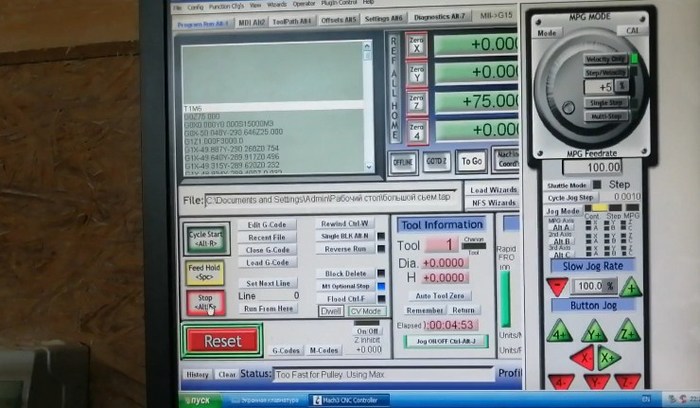
Task: Toggle Shuttle Mode
Action: click(567, 185)
